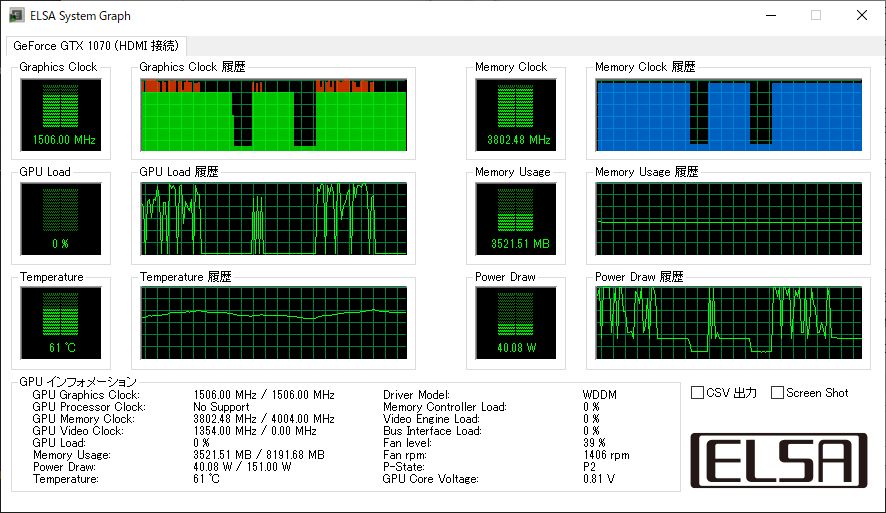Click the '3521.51 MB / 8191.68 MB' value
Screen dimensions: 886x513
(259, 455)
